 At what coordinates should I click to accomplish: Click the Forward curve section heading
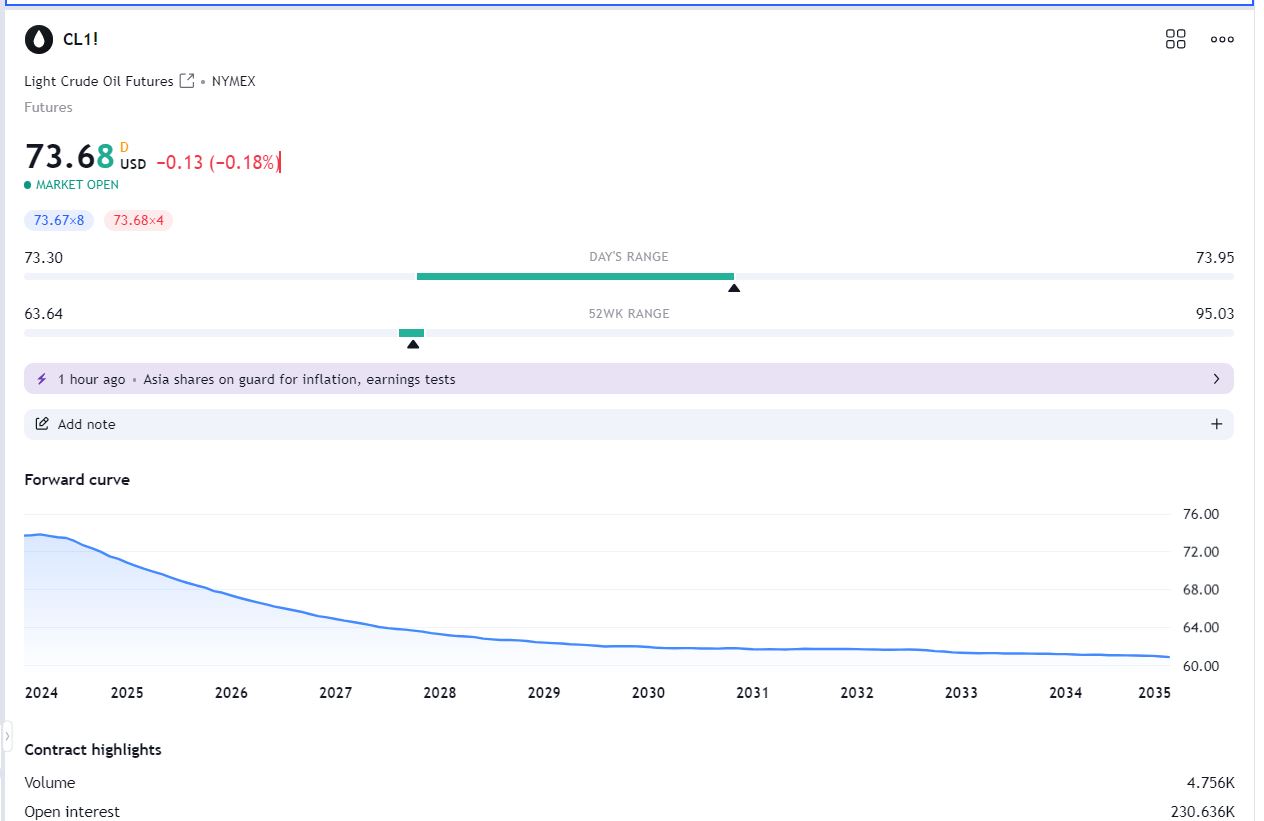[x=77, y=479]
